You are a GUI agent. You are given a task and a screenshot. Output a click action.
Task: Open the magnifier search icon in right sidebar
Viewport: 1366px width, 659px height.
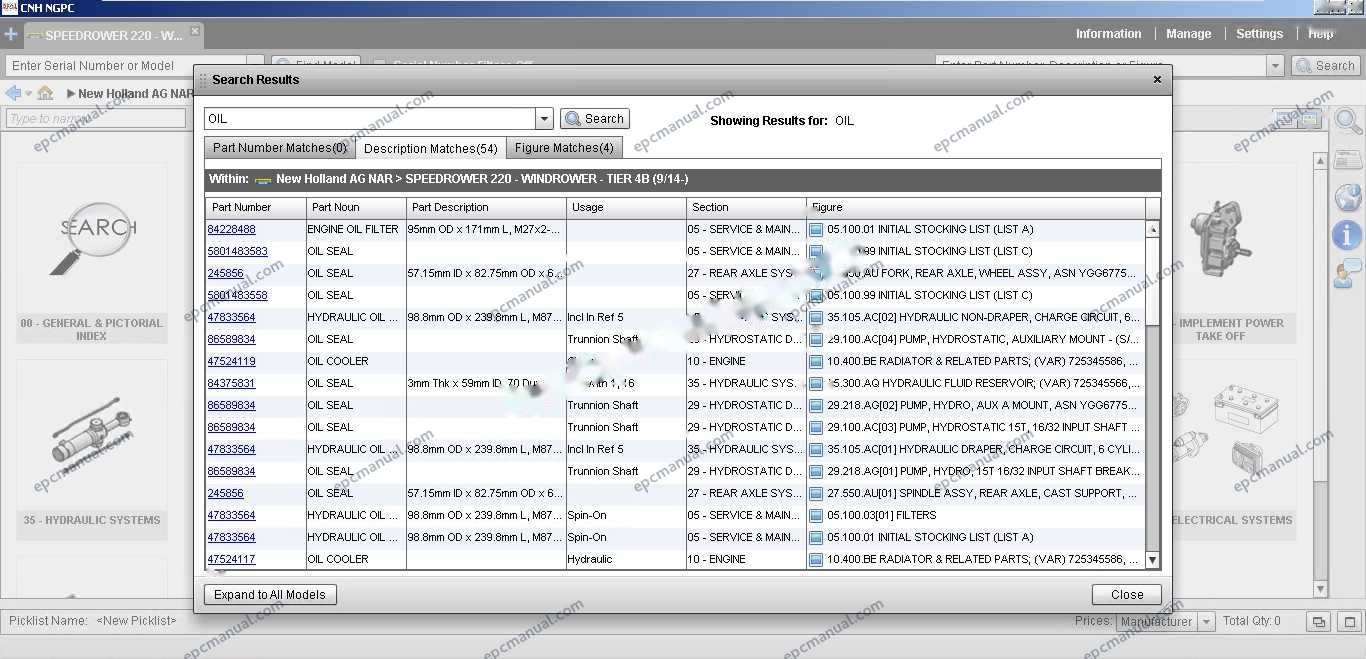1348,122
